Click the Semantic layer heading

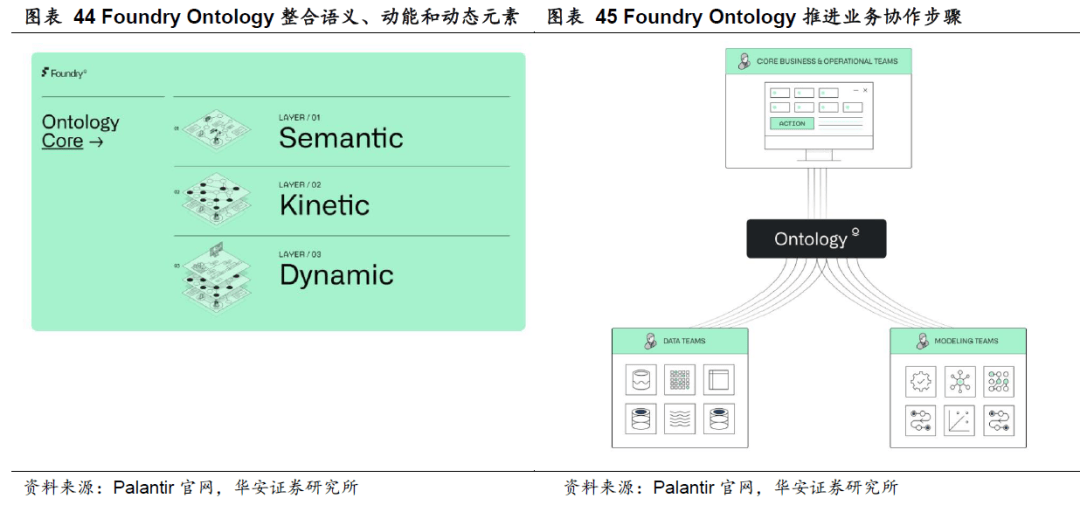tap(340, 138)
